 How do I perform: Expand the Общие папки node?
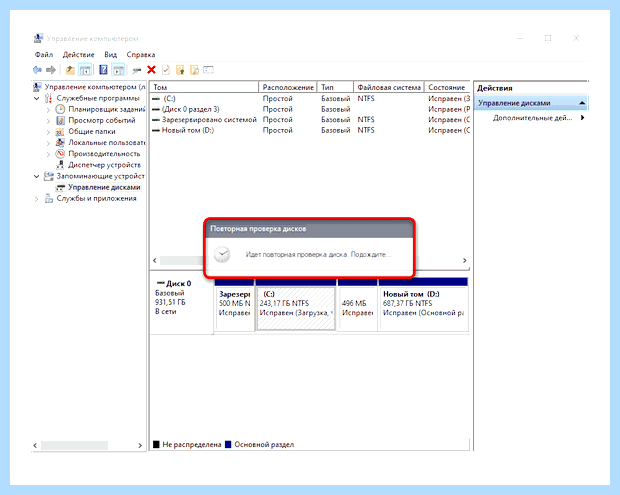click(48, 132)
